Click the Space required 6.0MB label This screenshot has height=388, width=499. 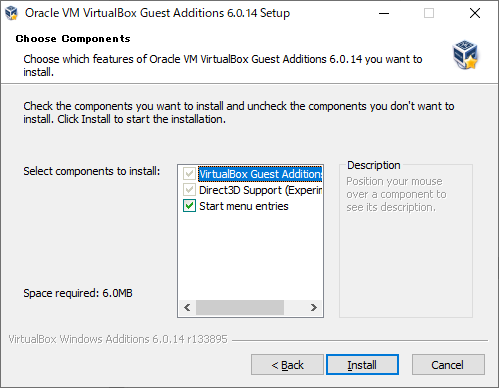point(78,293)
